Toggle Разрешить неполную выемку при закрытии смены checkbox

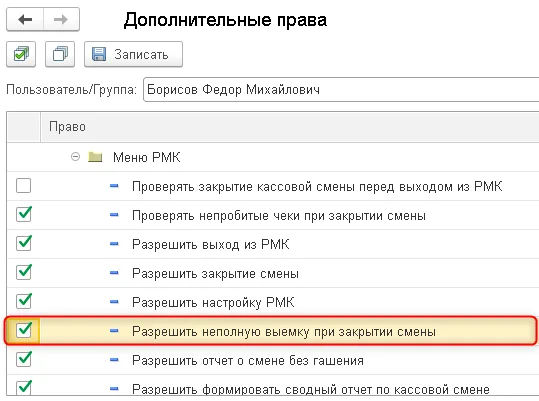(23, 330)
